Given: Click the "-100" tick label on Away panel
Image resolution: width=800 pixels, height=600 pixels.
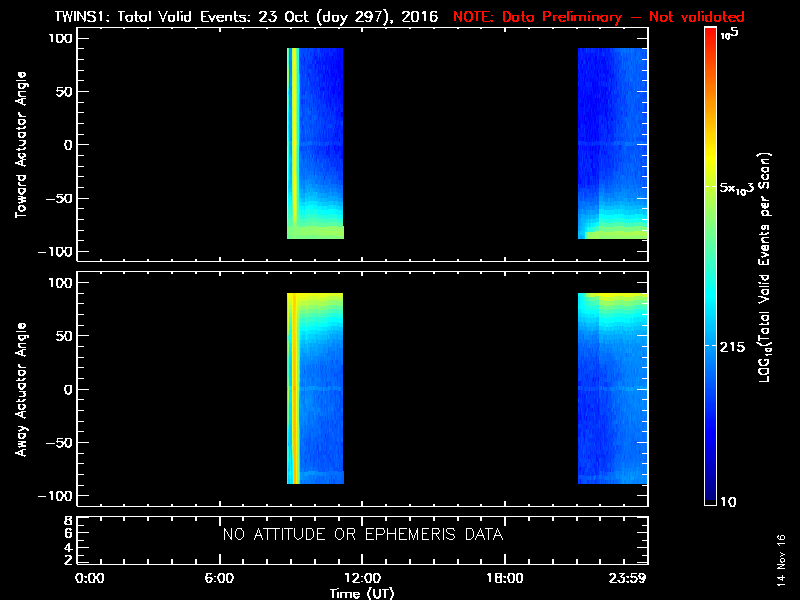Looking at the screenshot, I should click(x=56, y=496).
